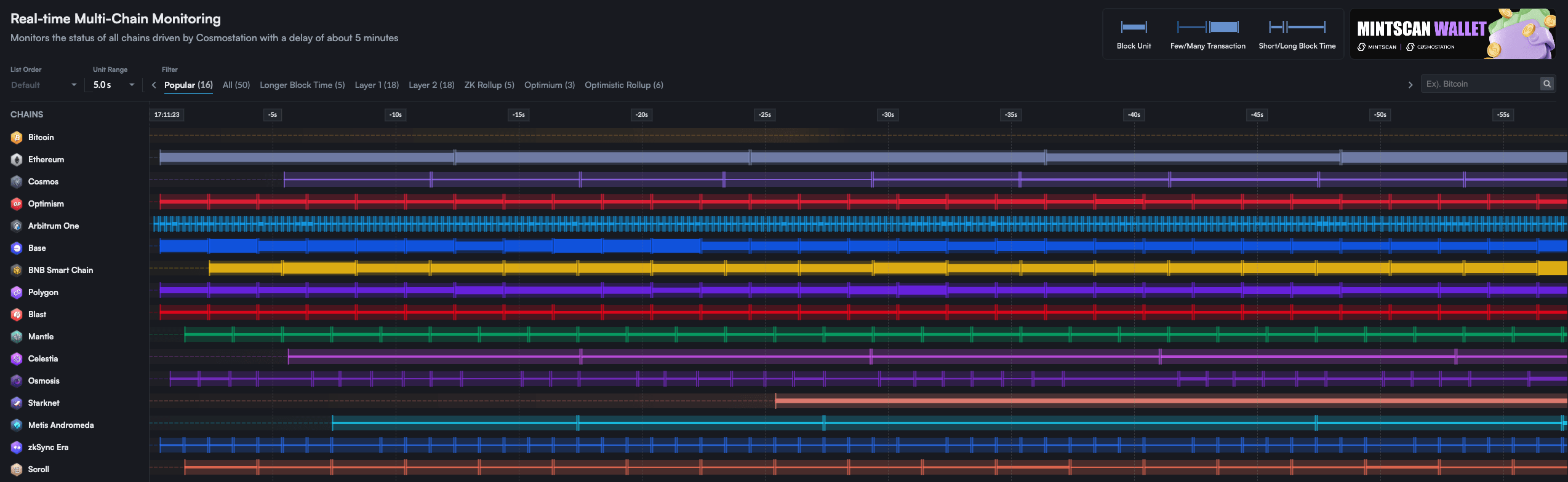Open the Mintscan Wallet banner
This screenshot has width=1568, height=482.
click(x=1452, y=34)
